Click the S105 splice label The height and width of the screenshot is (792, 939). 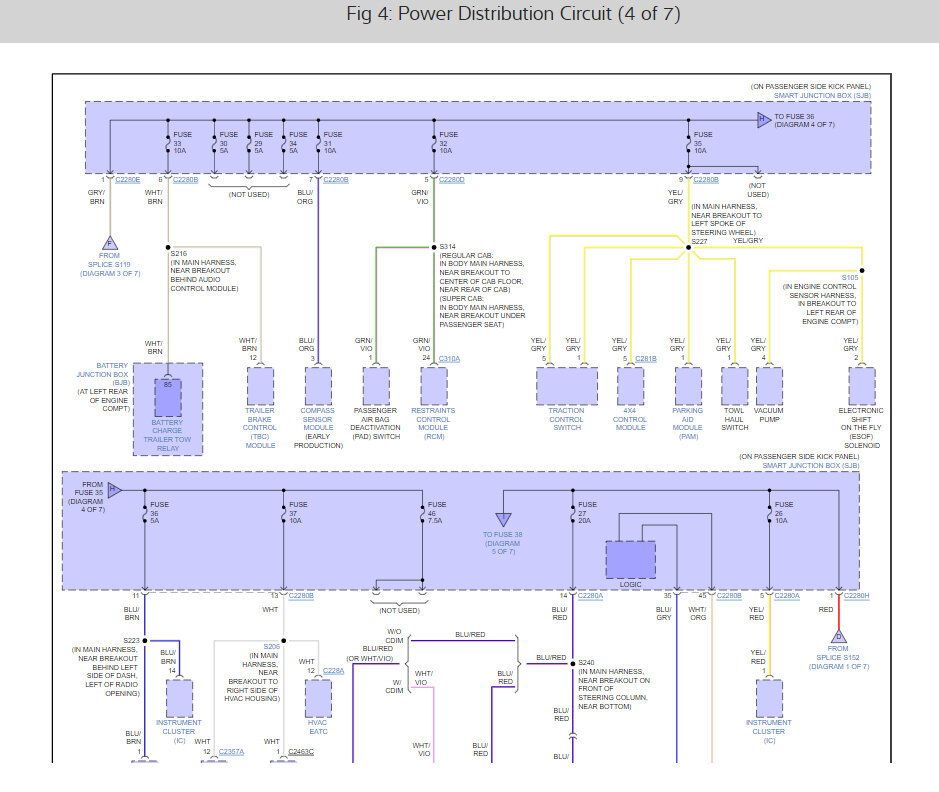850,278
